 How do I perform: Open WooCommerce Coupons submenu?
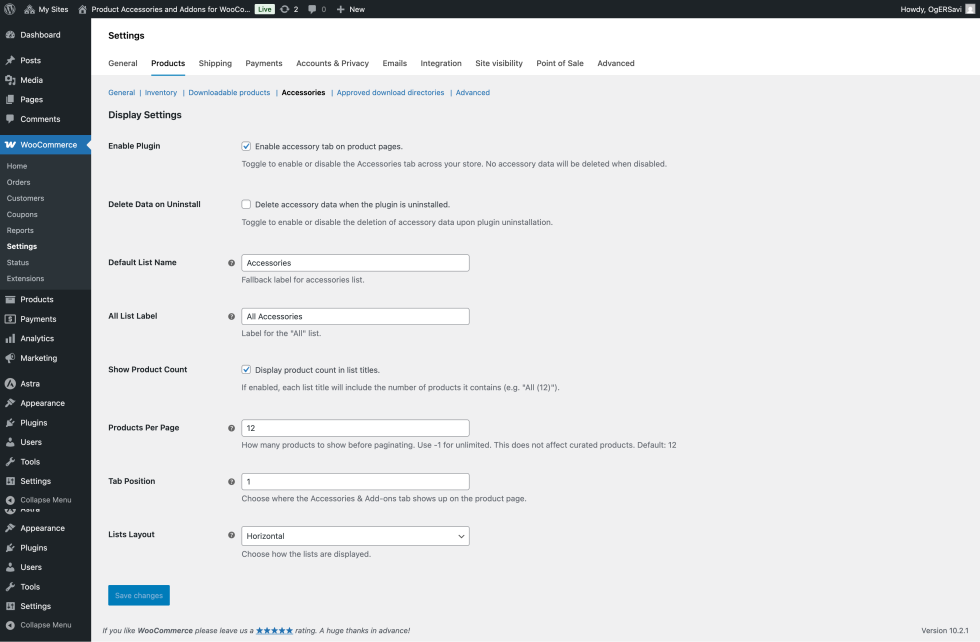point(22,214)
